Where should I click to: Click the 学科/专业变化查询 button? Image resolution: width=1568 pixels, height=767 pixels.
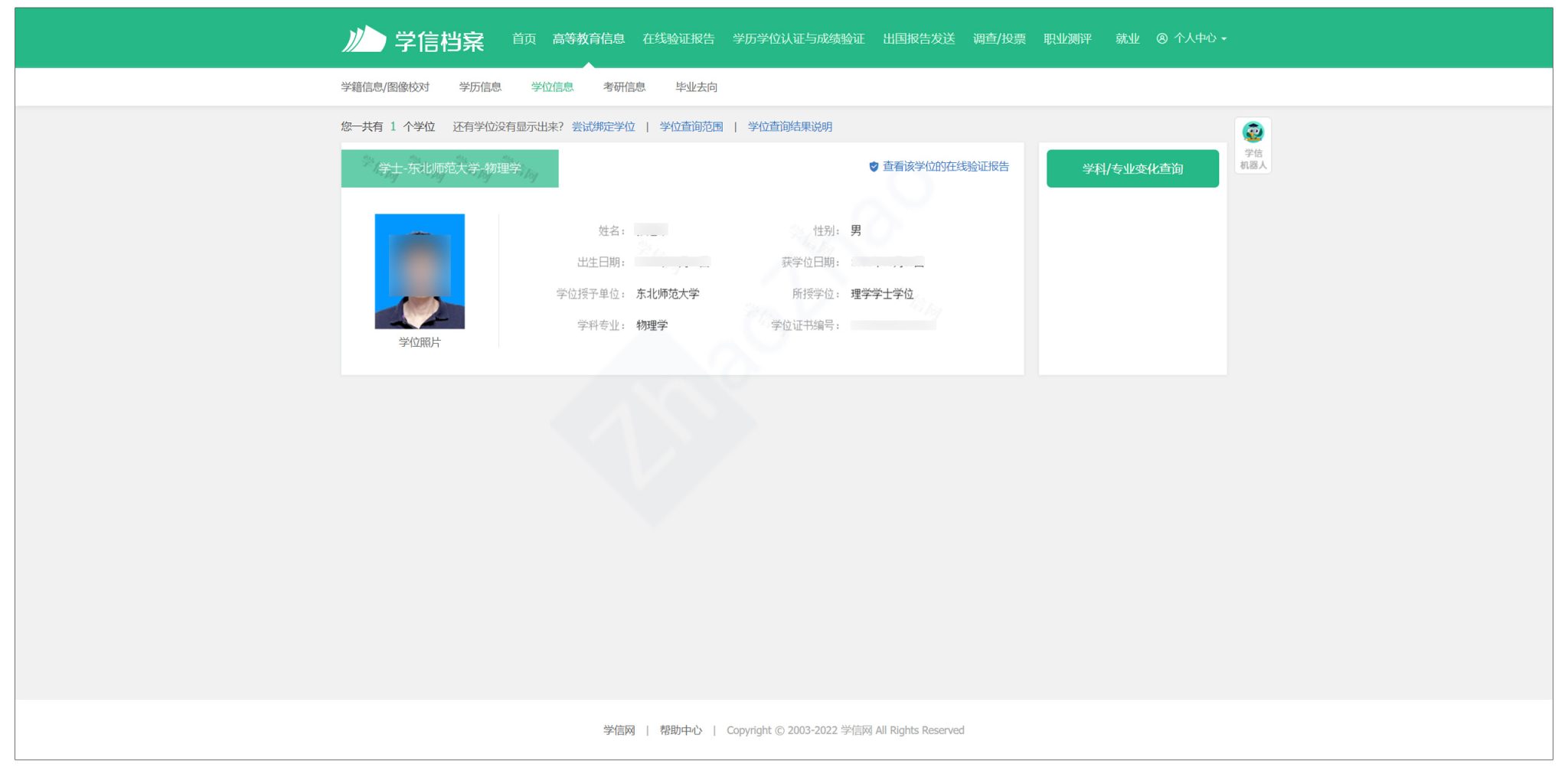tap(1132, 168)
